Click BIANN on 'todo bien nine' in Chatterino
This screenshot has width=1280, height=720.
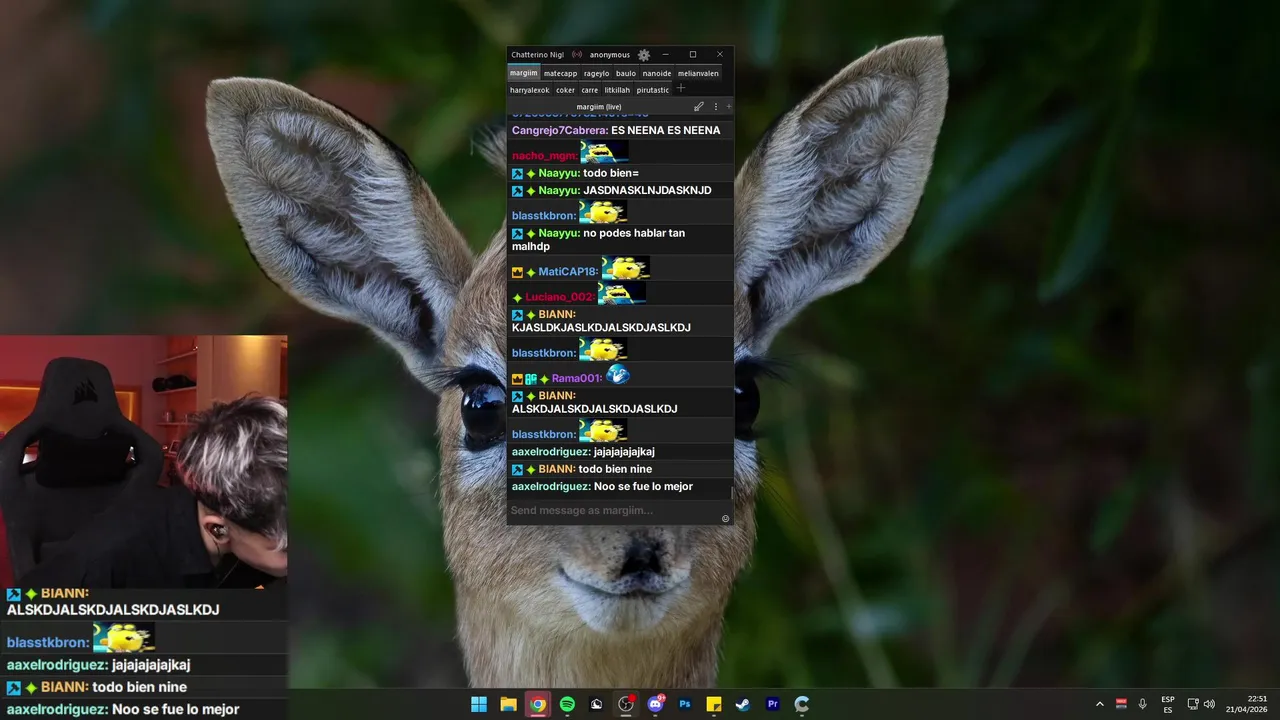[557, 469]
